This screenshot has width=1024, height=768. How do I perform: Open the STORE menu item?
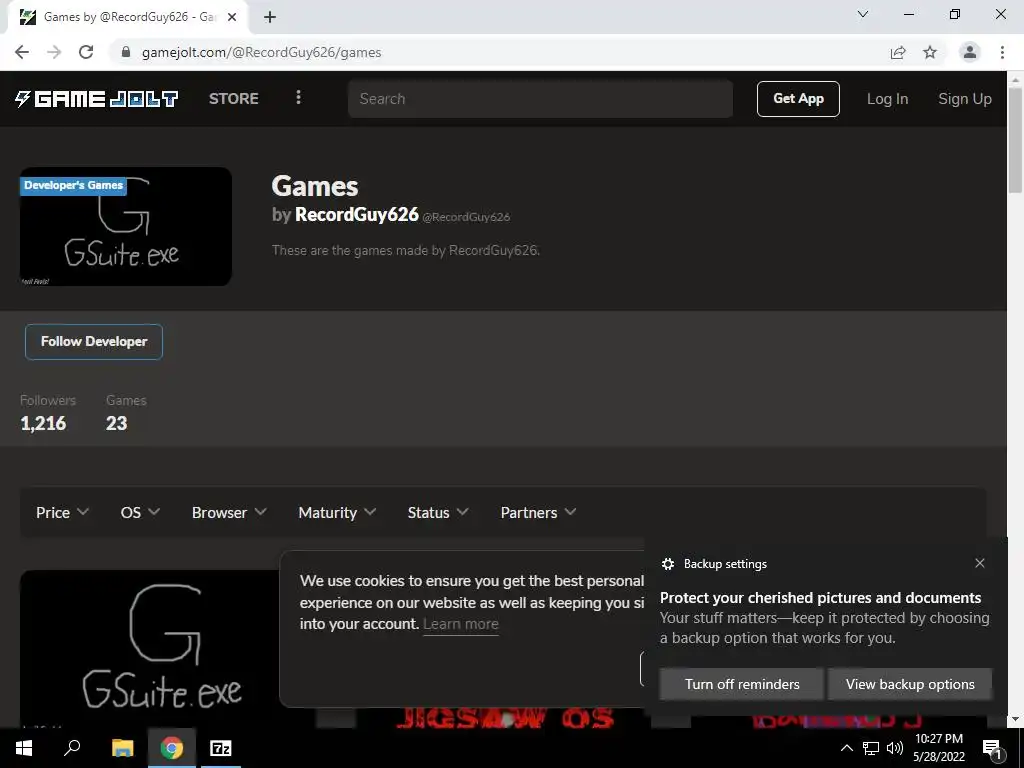(234, 99)
